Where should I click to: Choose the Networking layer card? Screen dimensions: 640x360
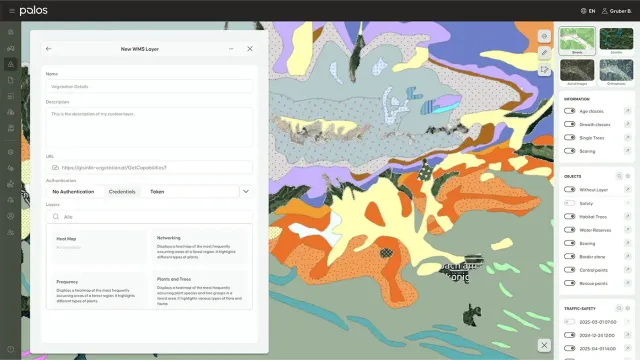coord(200,247)
